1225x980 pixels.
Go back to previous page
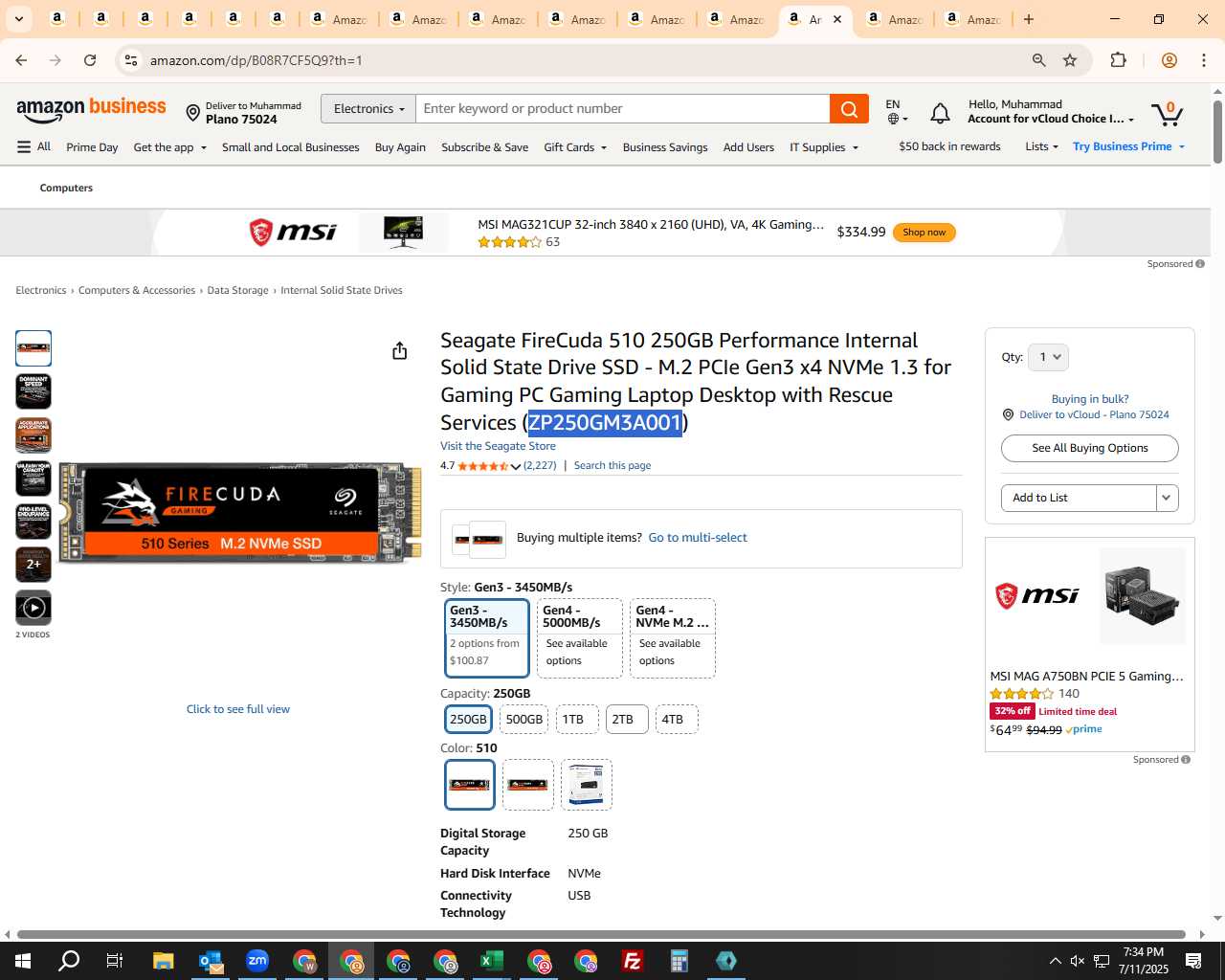pyautogui.click(x=21, y=60)
